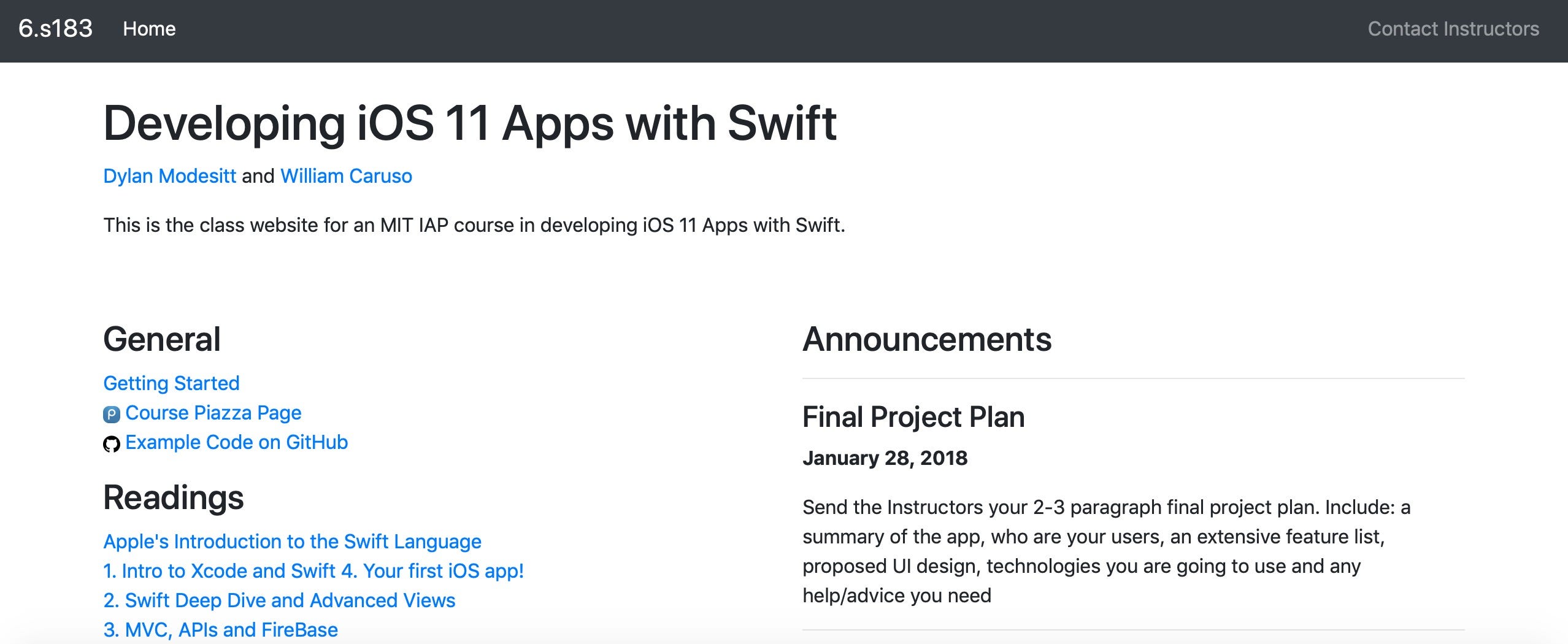1568x644 pixels.
Task: Open the Getting Started page
Action: coord(172,383)
